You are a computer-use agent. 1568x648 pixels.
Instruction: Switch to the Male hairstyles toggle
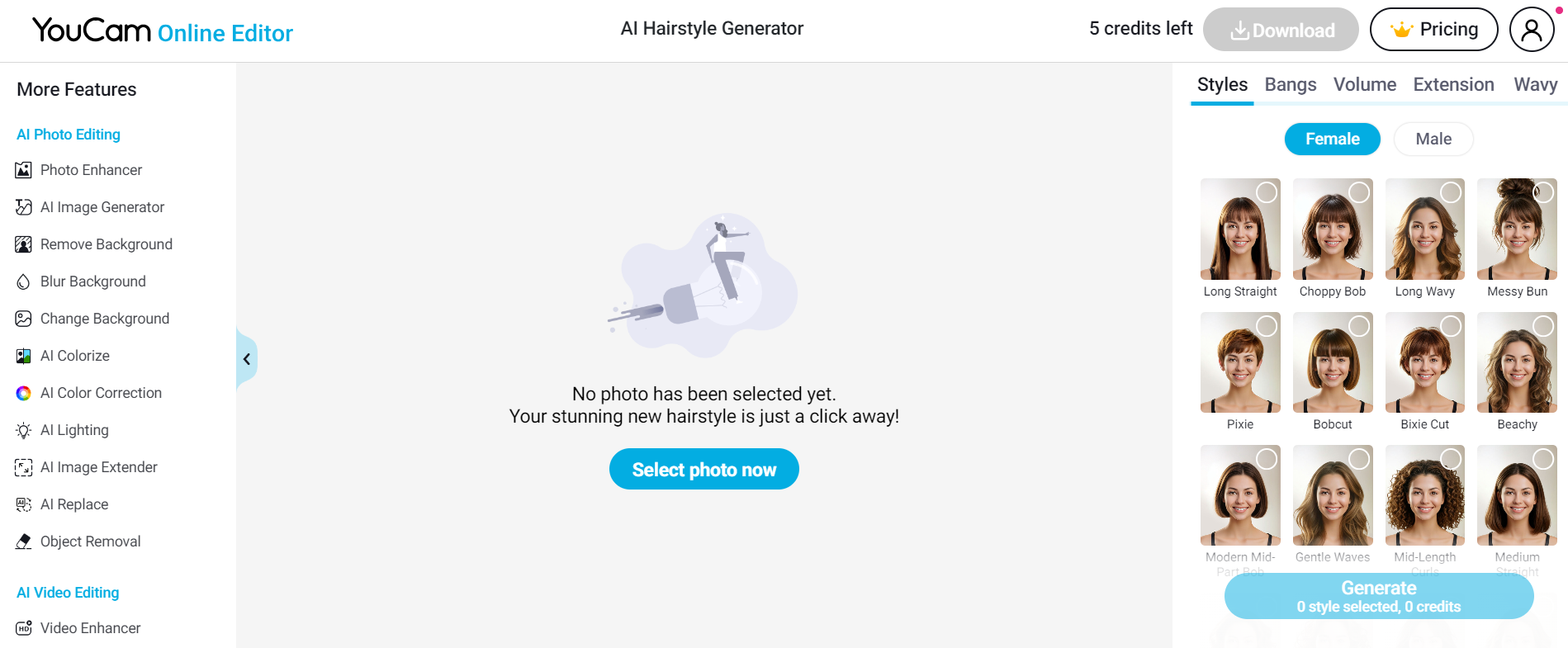pos(1433,139)
